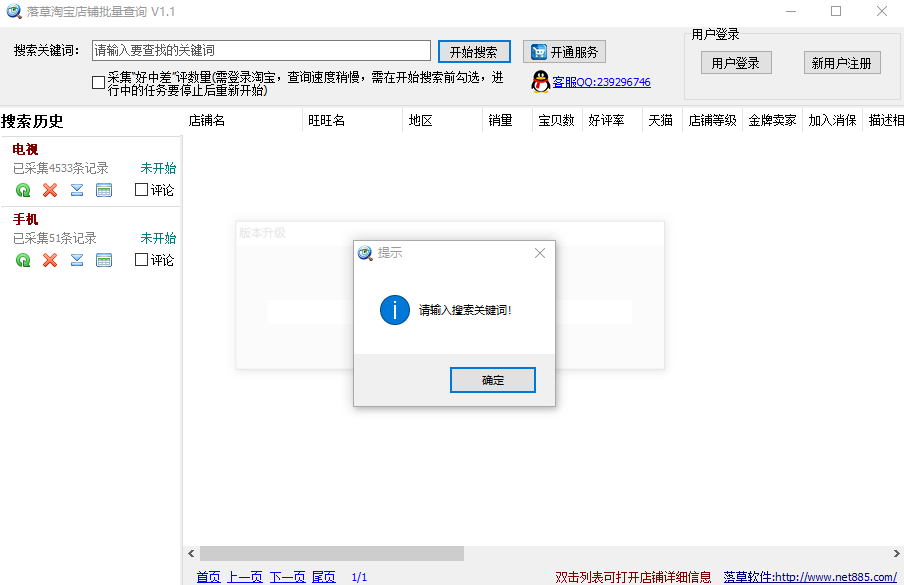
Task: Click the export icon for the 电视 record
Action: pos(77,190)
